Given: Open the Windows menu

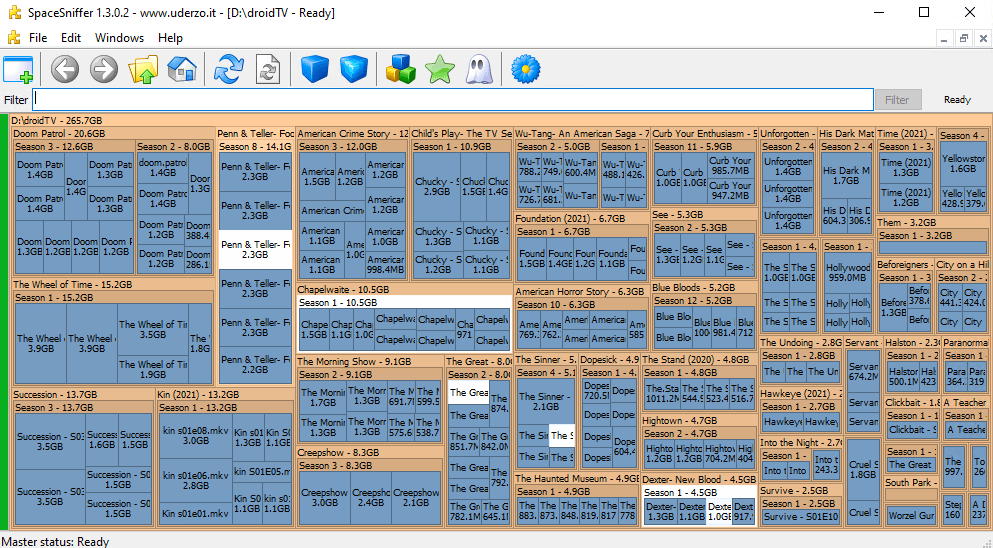Looking at the screenshot, I should 119,38.
